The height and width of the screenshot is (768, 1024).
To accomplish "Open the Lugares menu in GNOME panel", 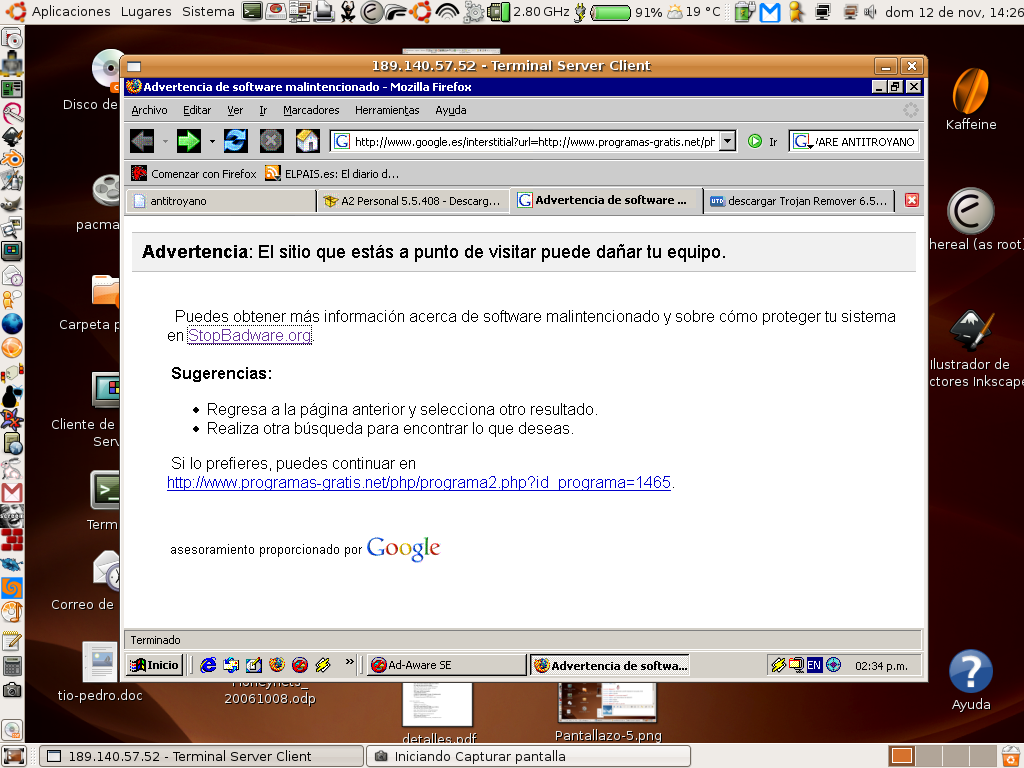I will click(146, 12).
